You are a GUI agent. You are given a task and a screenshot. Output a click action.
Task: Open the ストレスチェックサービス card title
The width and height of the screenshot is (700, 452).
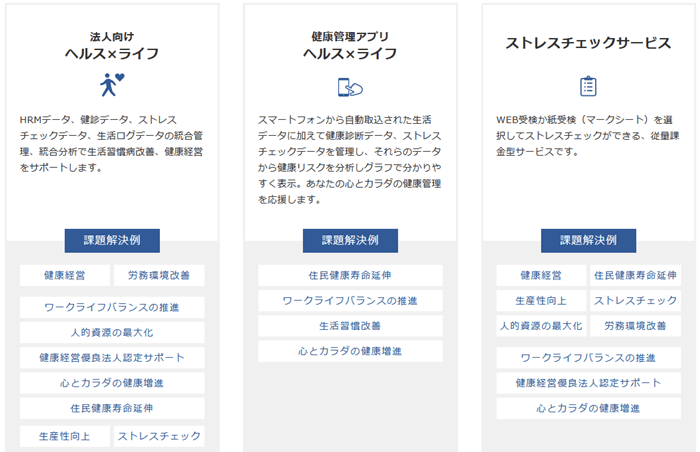coord(588,43)
